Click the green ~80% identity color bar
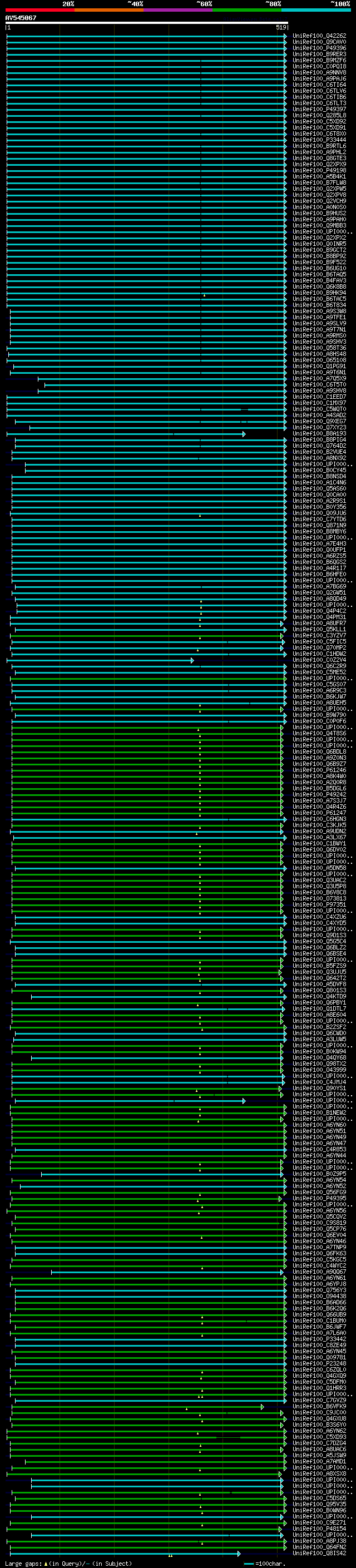The height and width of the screenshot is (1568, 356). click(x=247, y=11)
